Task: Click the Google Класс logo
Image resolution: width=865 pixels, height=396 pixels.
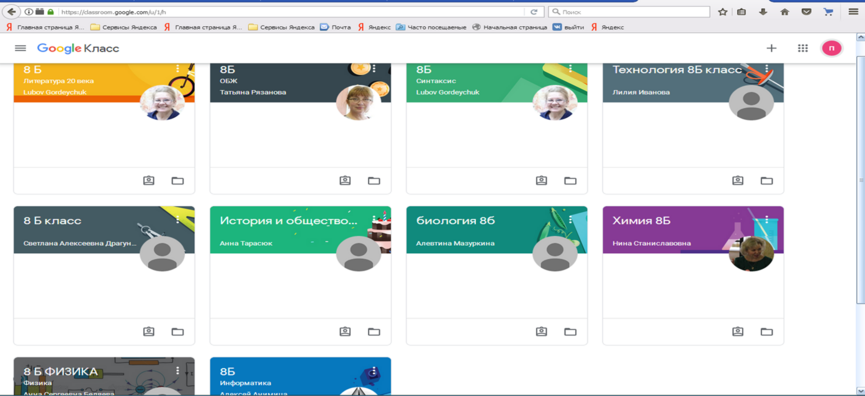Action: point(78,49)
